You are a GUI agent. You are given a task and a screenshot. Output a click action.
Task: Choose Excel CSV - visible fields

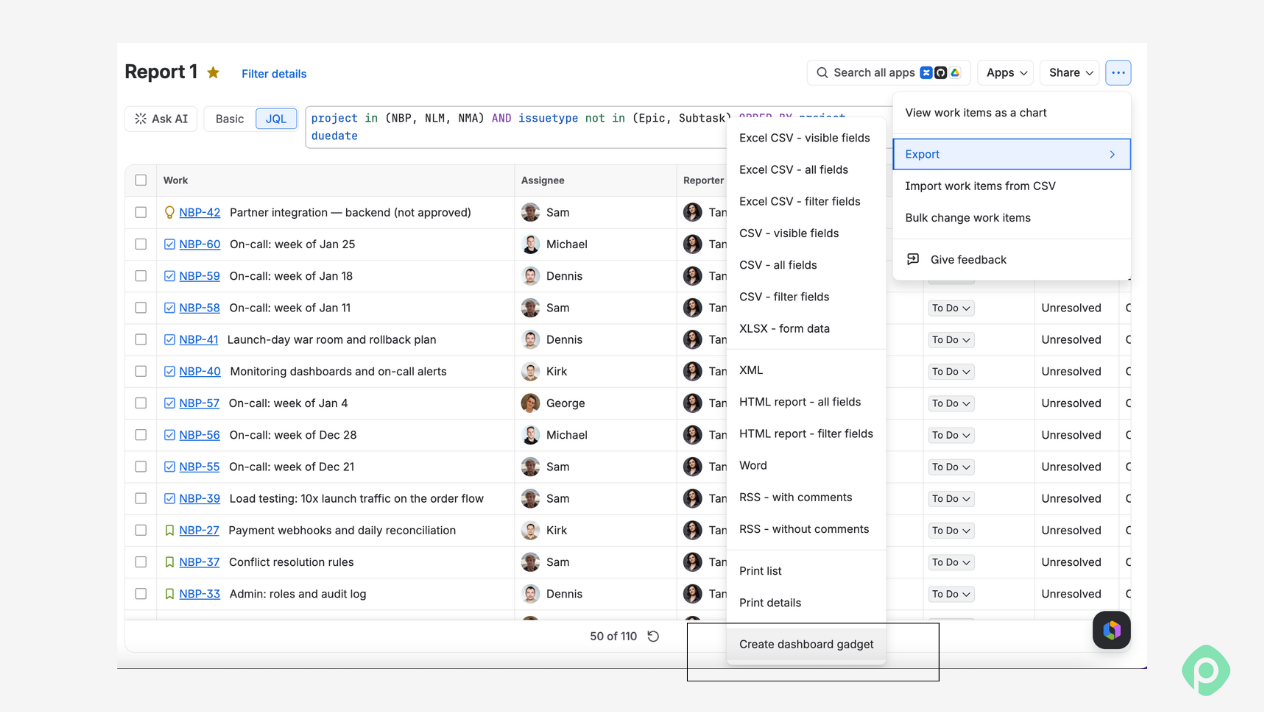(x=806, y=138)
